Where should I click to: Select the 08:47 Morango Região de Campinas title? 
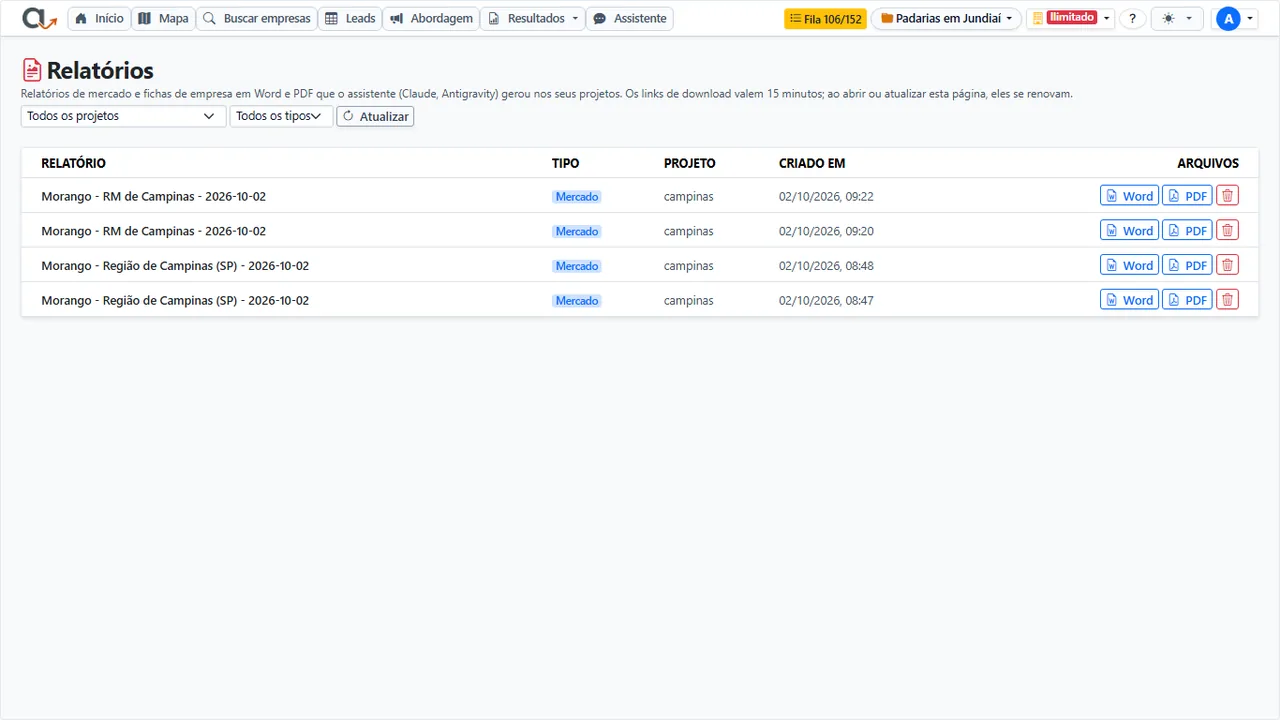(x=175, y=300)
